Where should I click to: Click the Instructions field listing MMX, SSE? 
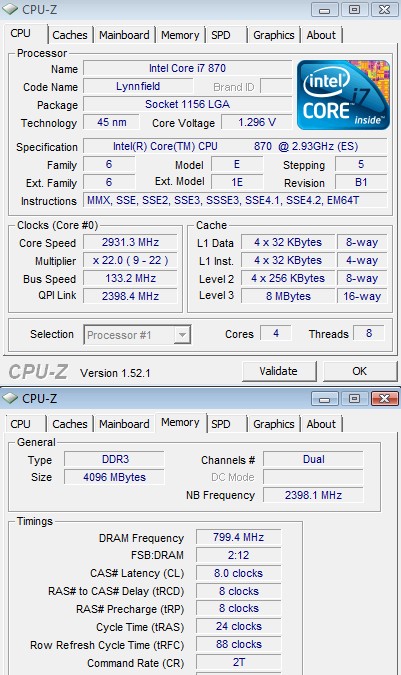tap(235, 200)
